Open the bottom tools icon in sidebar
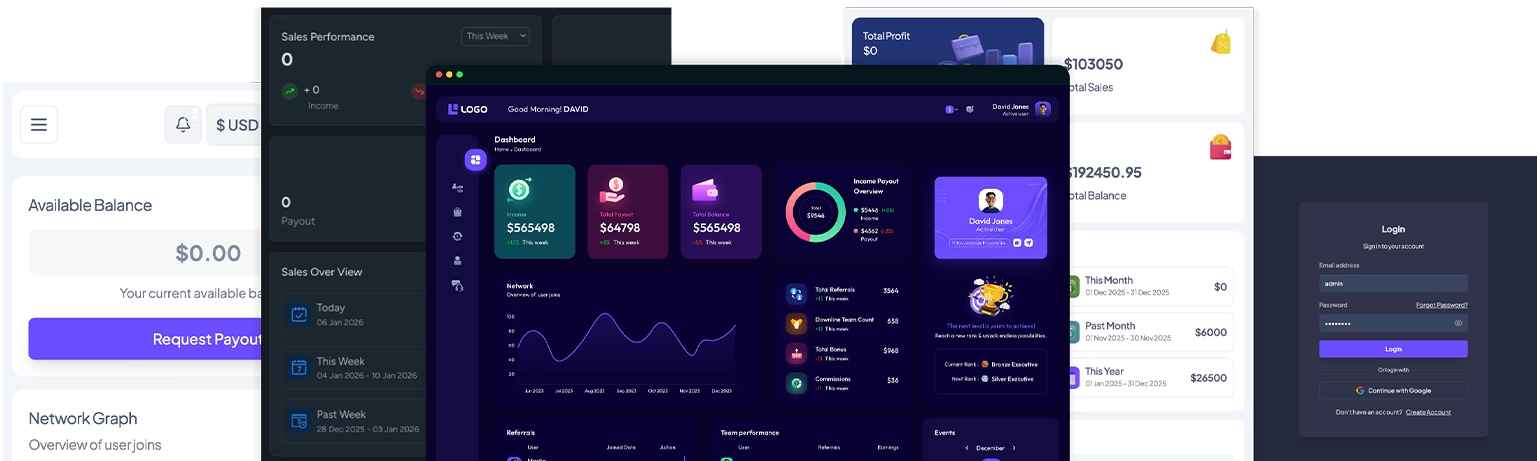 [x=457, y=285]
